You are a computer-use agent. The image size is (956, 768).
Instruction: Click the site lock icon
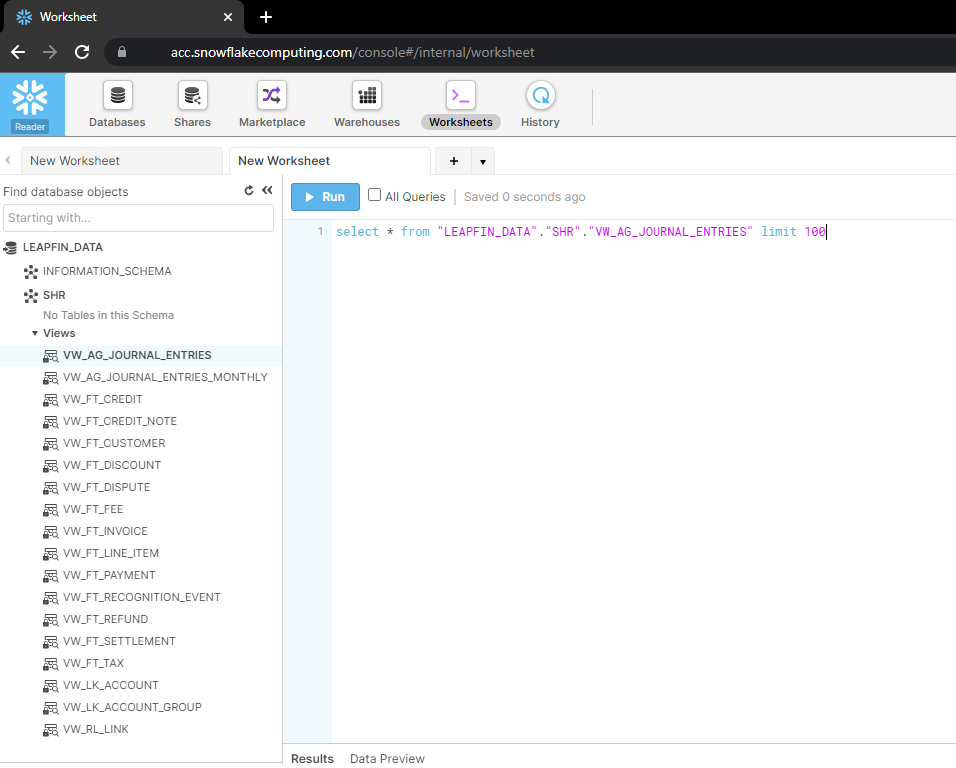point(122,52)
